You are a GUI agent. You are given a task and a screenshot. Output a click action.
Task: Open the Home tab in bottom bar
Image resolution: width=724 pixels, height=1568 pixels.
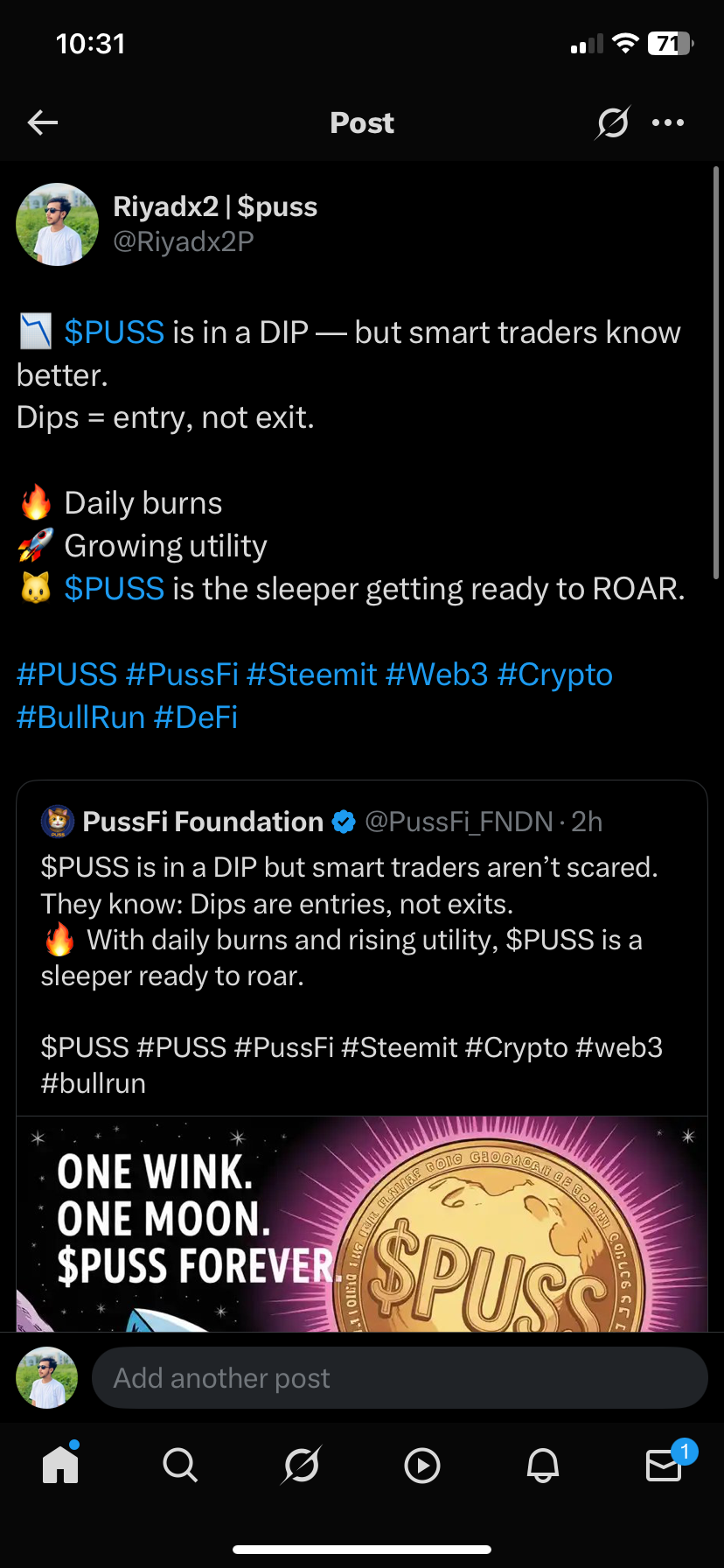[x=60, y=1465]
